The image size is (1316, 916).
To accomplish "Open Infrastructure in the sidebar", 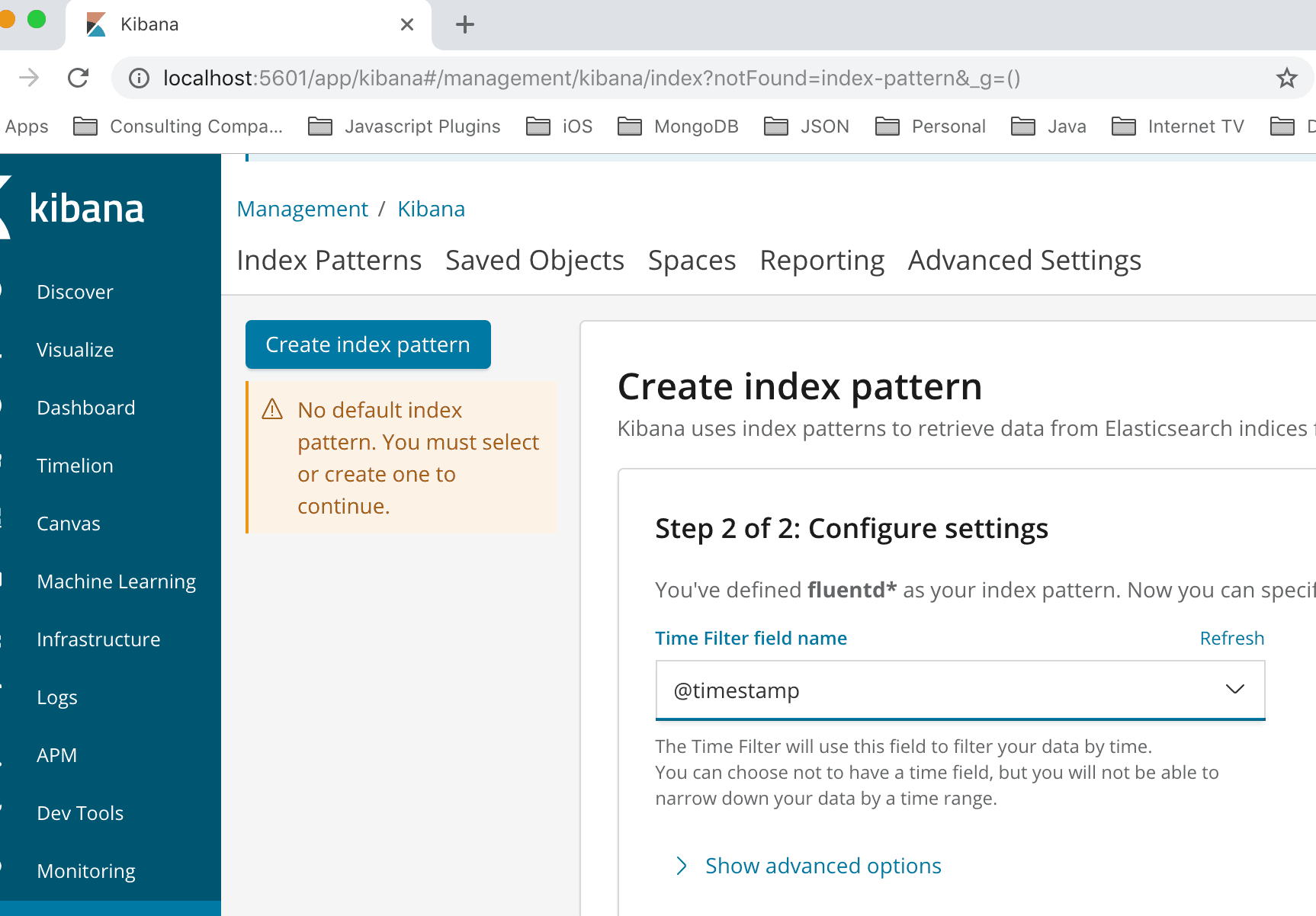I will [98, 639].
